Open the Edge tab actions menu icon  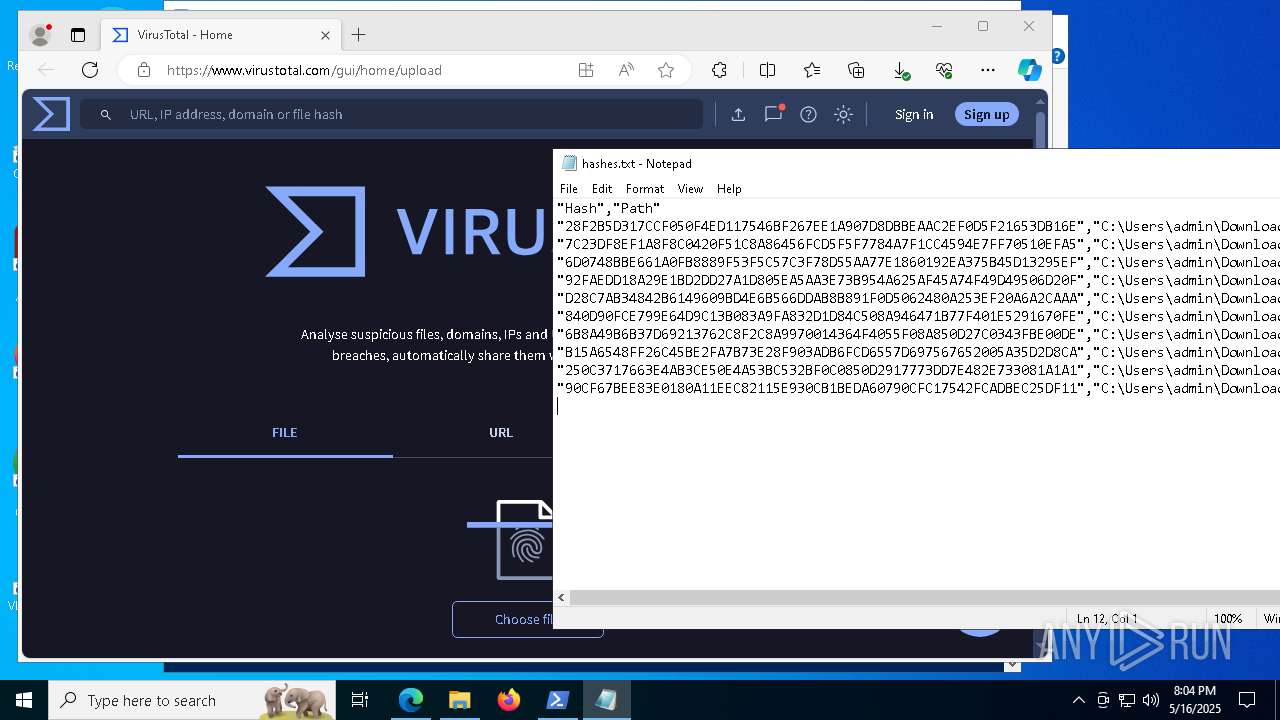tap(78, 35)
